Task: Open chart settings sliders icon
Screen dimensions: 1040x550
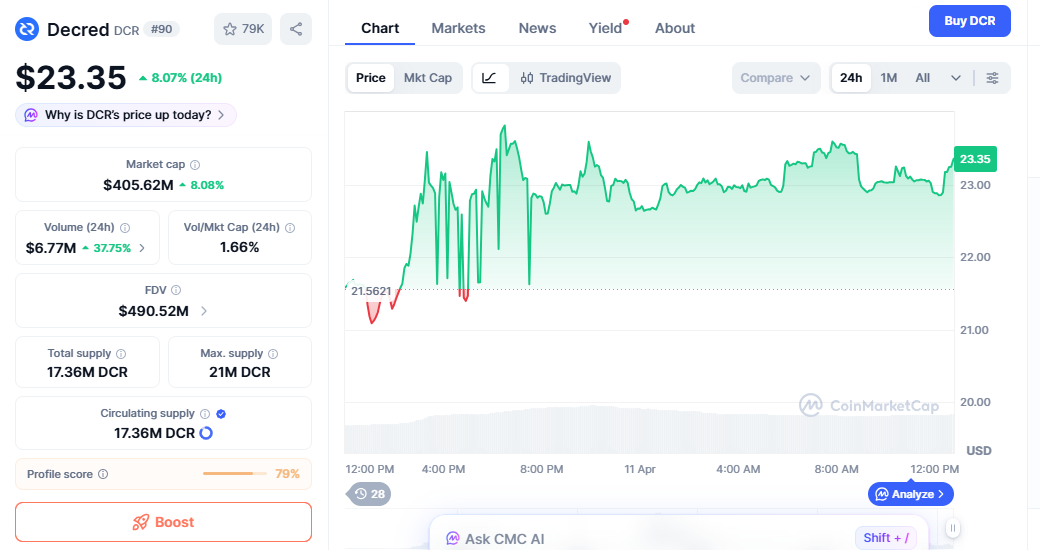Action: click(992, 78)
